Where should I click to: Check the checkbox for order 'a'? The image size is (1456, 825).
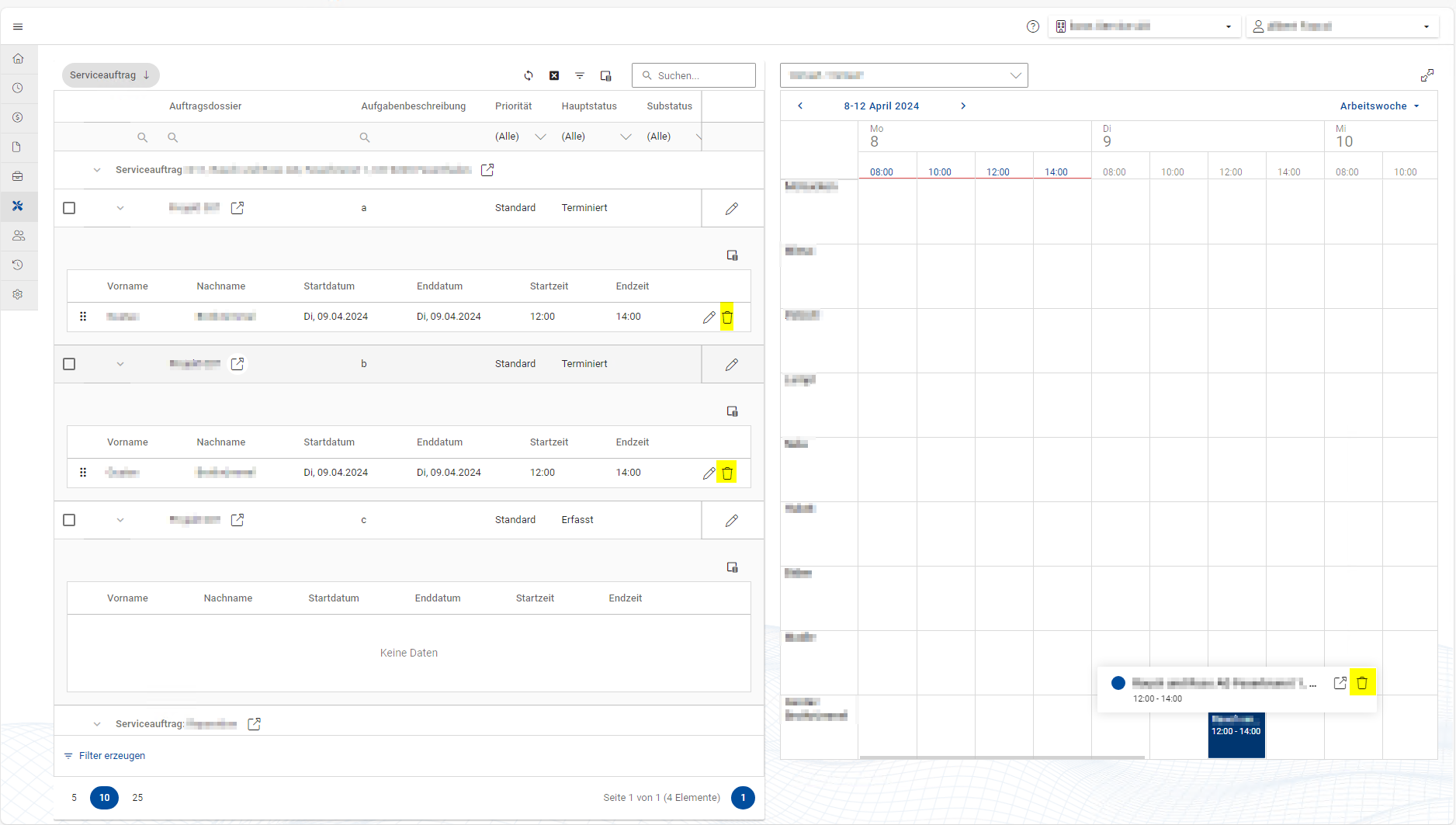(69, 208)
